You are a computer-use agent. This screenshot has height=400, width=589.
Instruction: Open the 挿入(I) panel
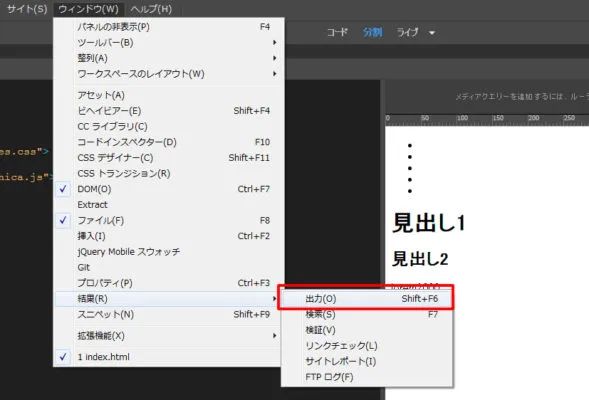click(x=168, y=236)
